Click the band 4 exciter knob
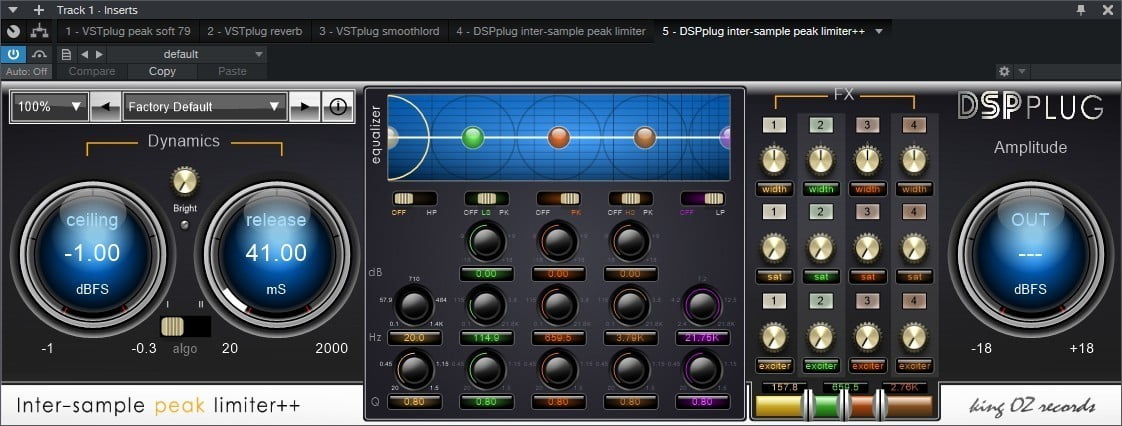Image resolution: width=1122 pixels, height=426 pixels. pos(914,336)
